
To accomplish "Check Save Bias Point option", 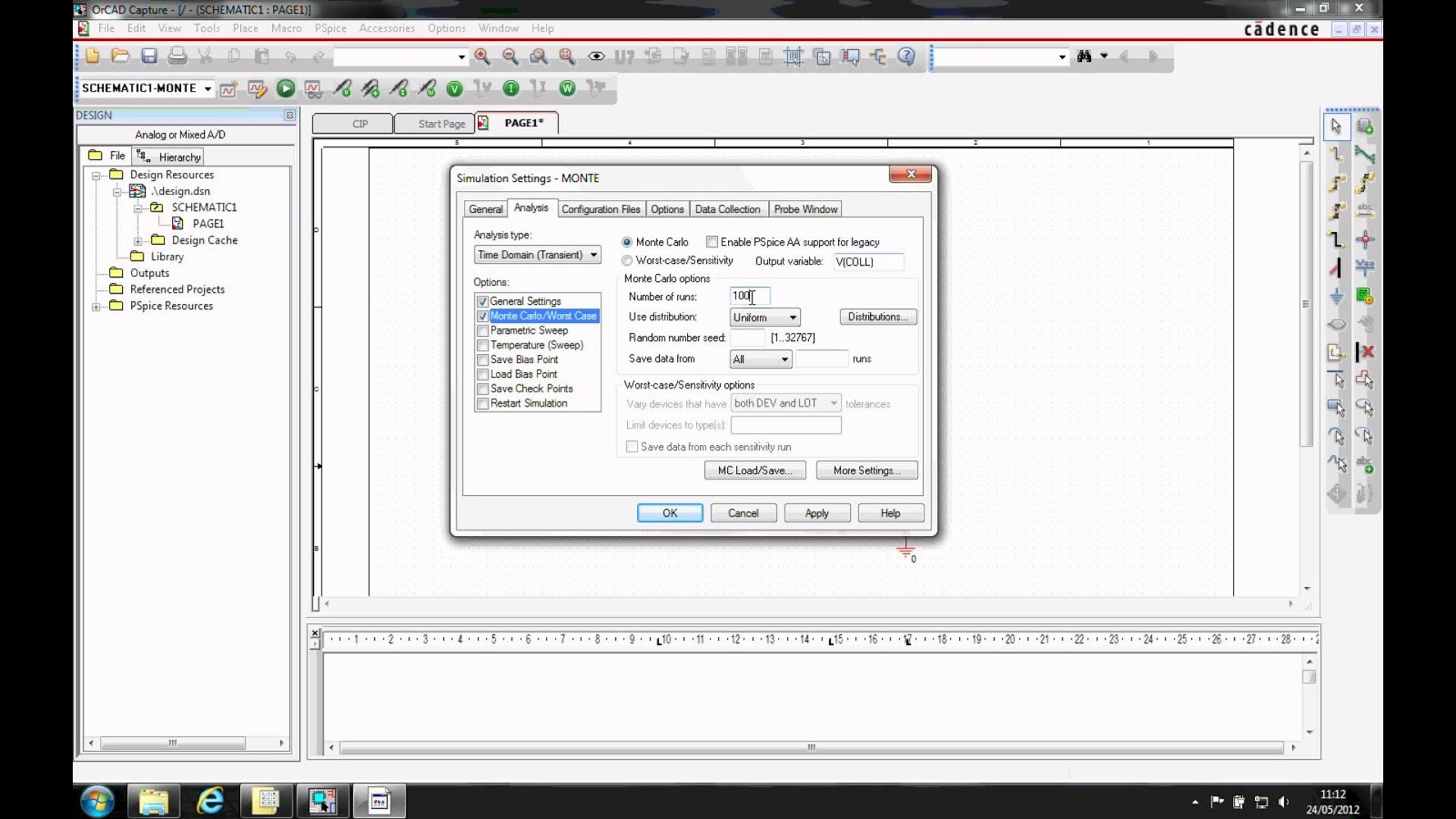I will pos(483,359).
